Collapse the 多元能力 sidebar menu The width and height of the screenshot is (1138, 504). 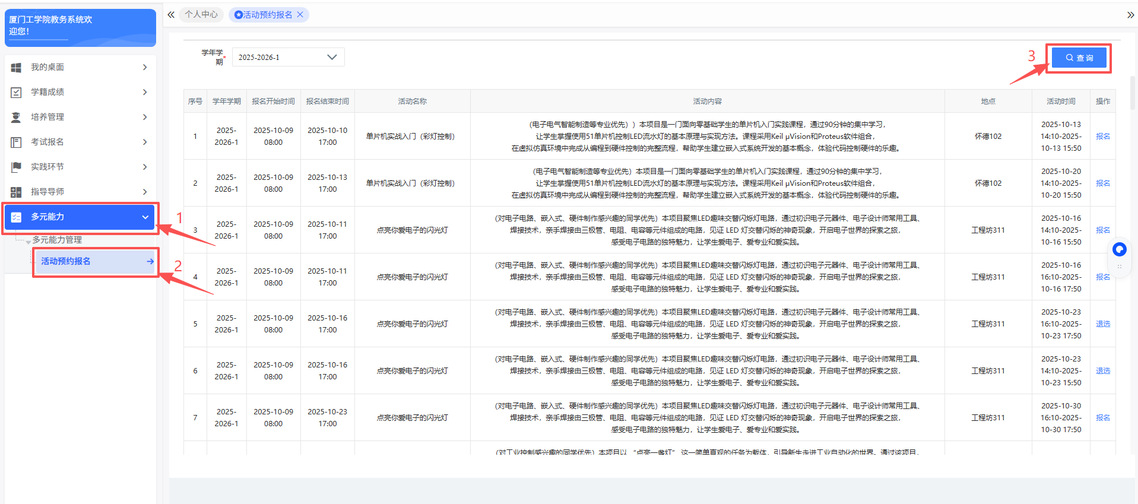[144, 217]
